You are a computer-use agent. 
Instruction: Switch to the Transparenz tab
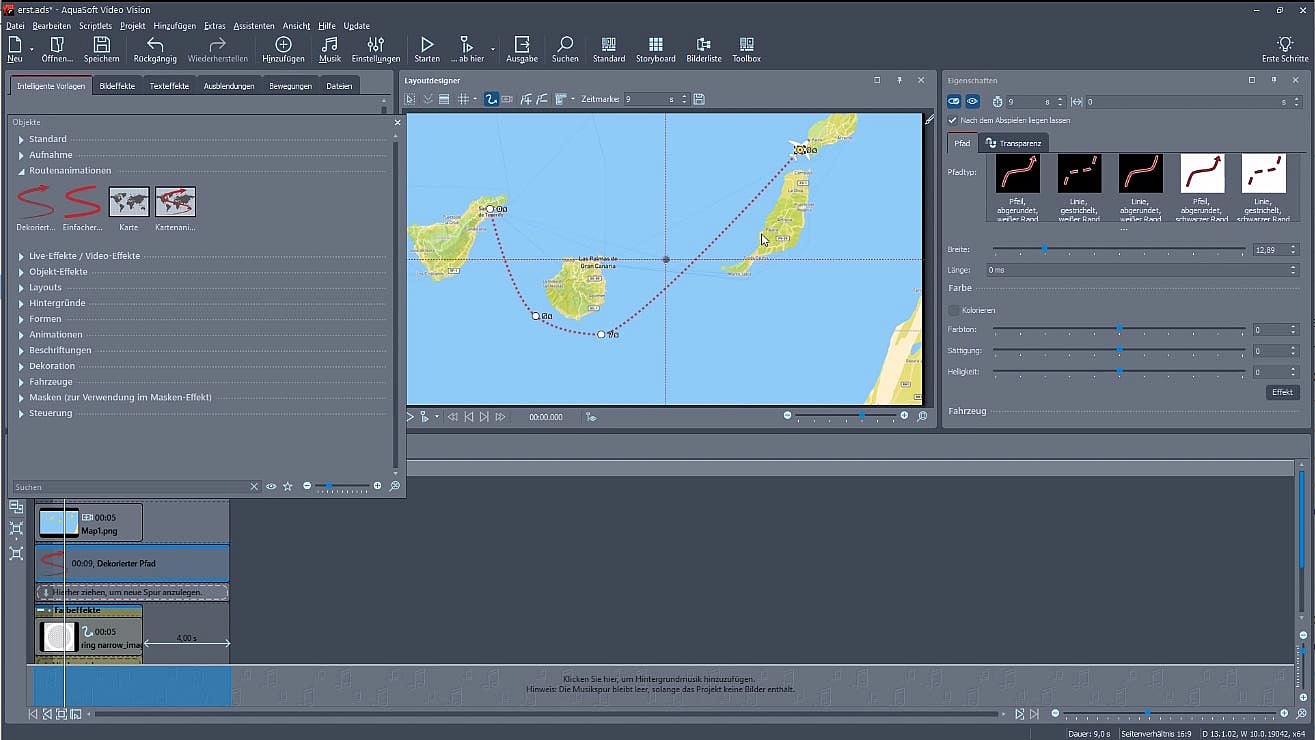1014,143
